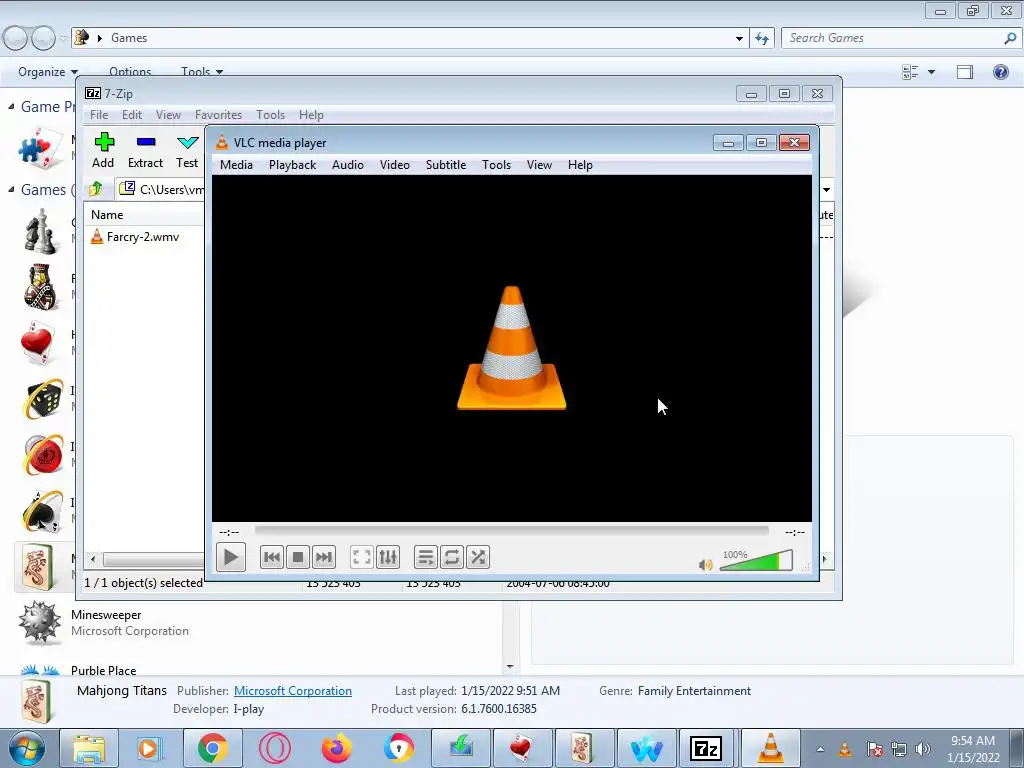
Task: Toggle VLC fullscreen mode
Action: click(362, 558)
